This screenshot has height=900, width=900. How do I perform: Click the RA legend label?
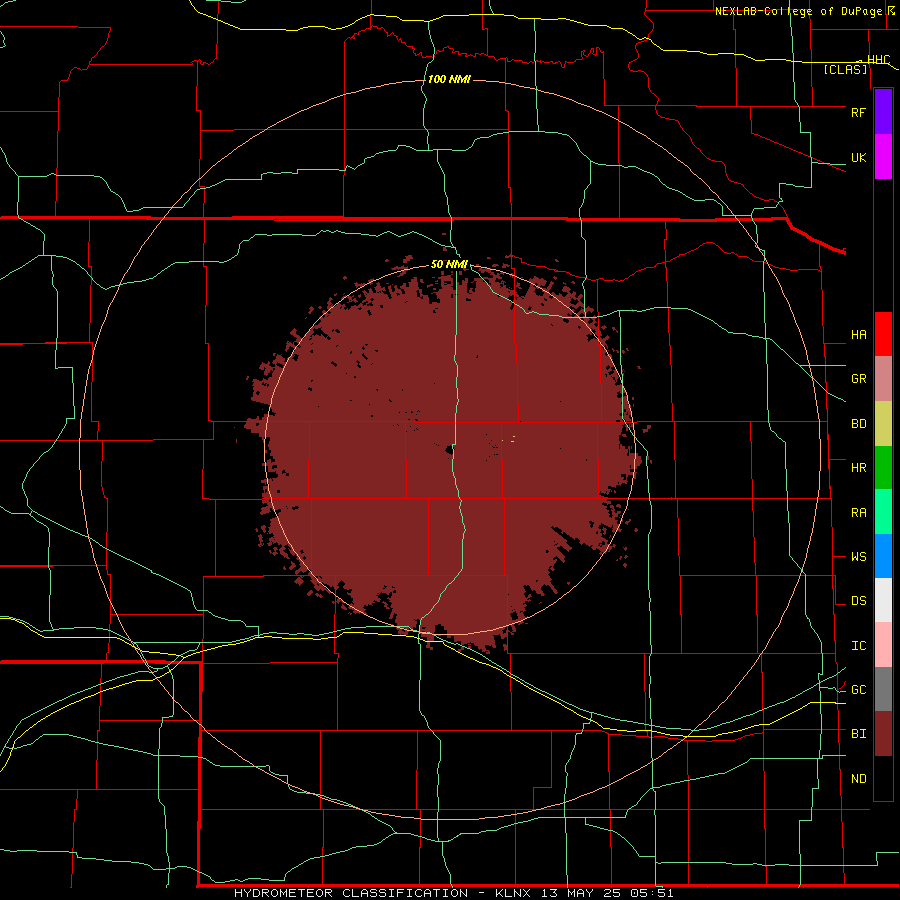pos(858,513)
